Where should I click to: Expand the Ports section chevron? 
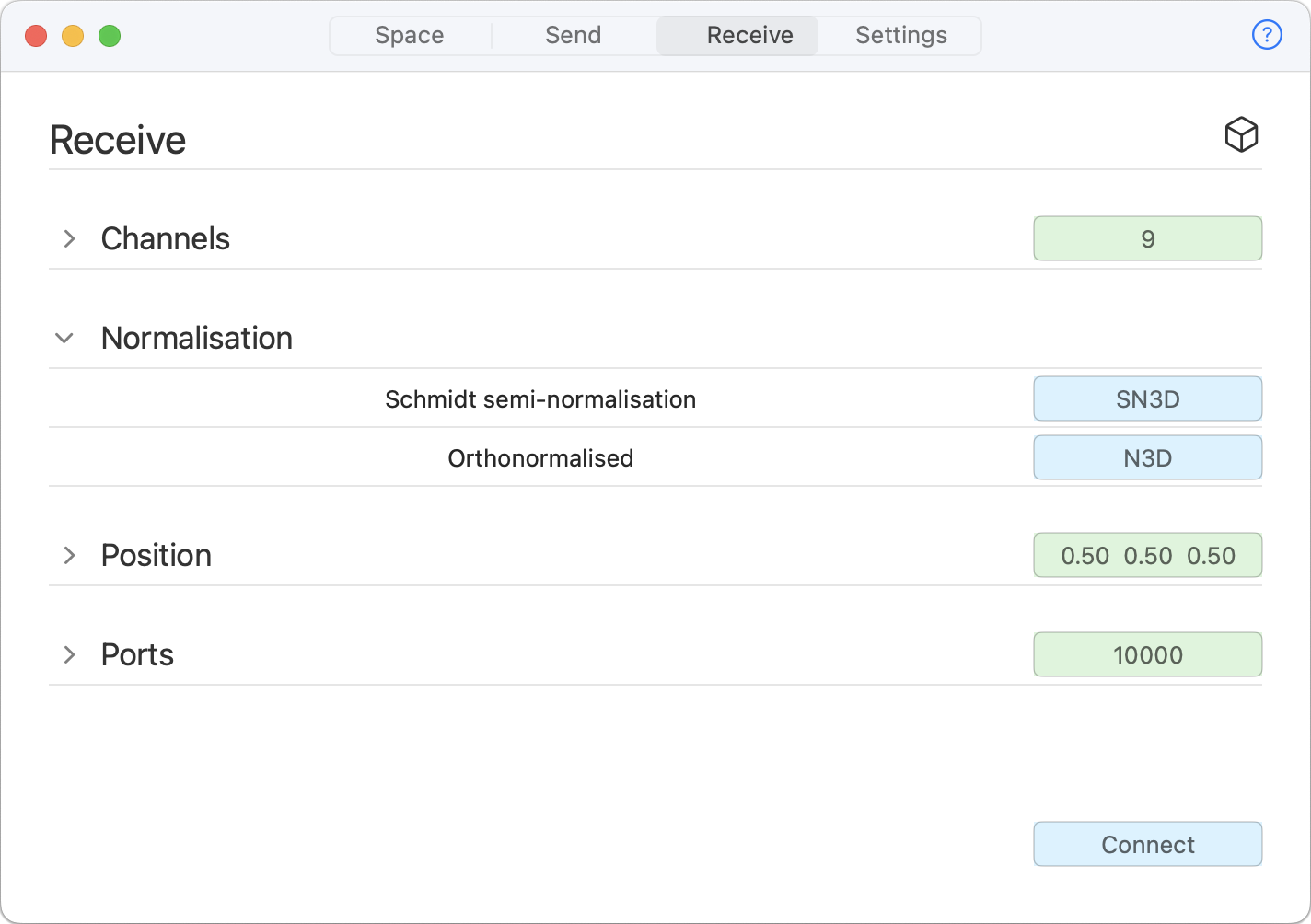pos(69,655)
